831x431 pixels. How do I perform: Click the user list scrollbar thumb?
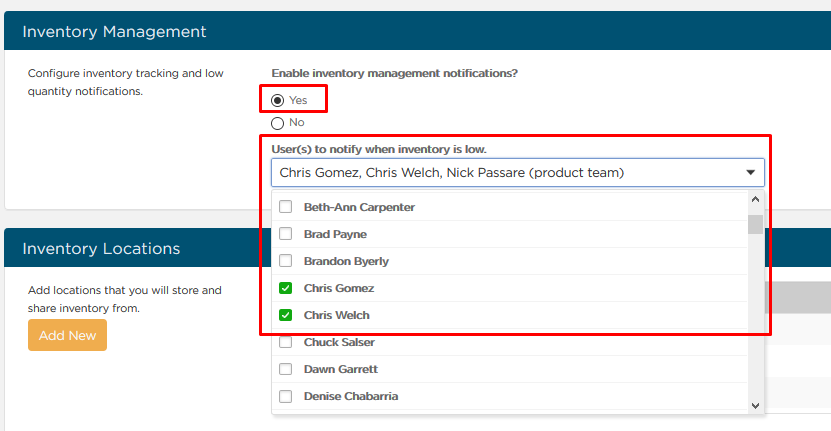tap(755, 224)
